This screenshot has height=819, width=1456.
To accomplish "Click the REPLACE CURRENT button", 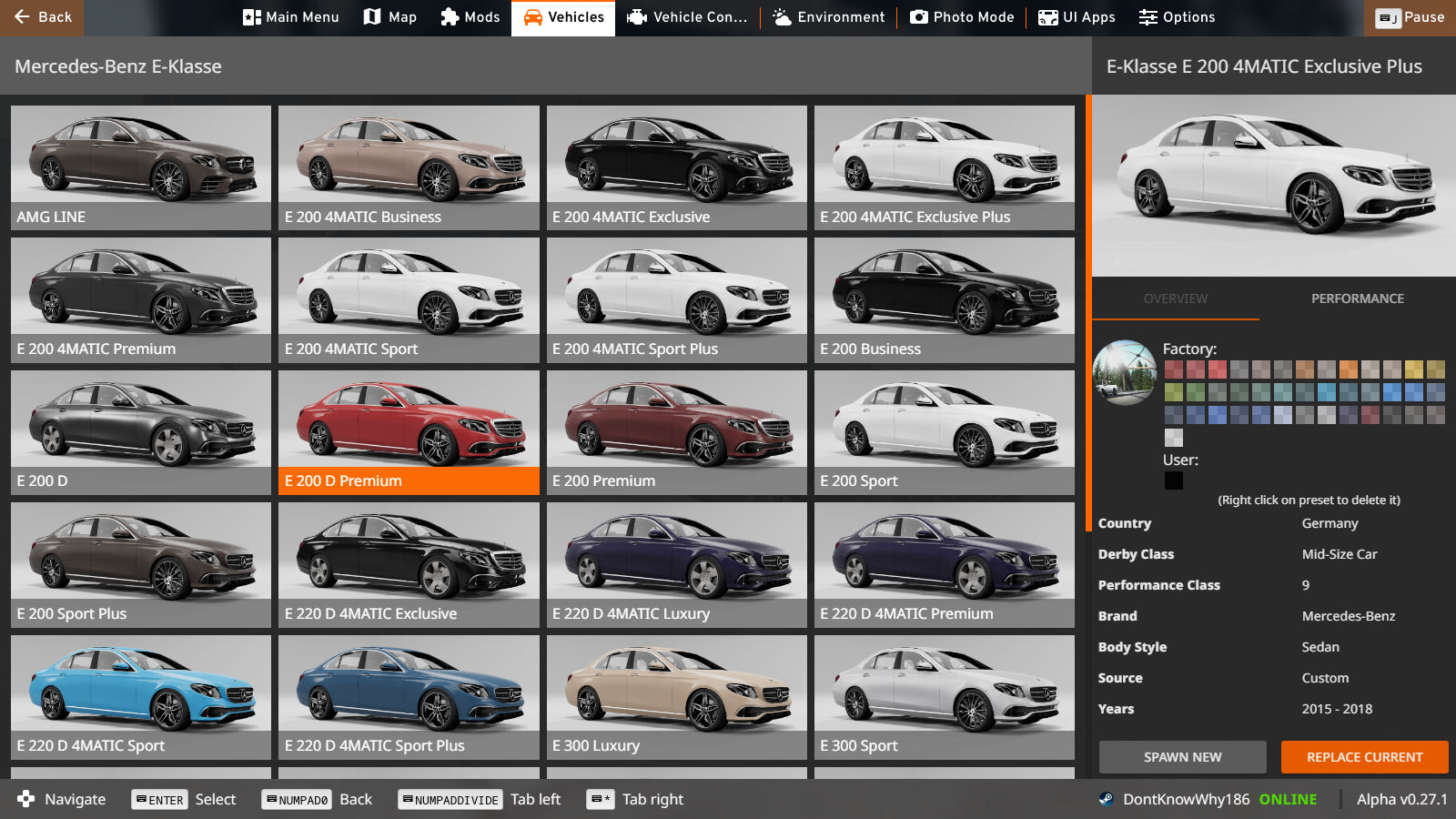I will (x=1364, y=757).
